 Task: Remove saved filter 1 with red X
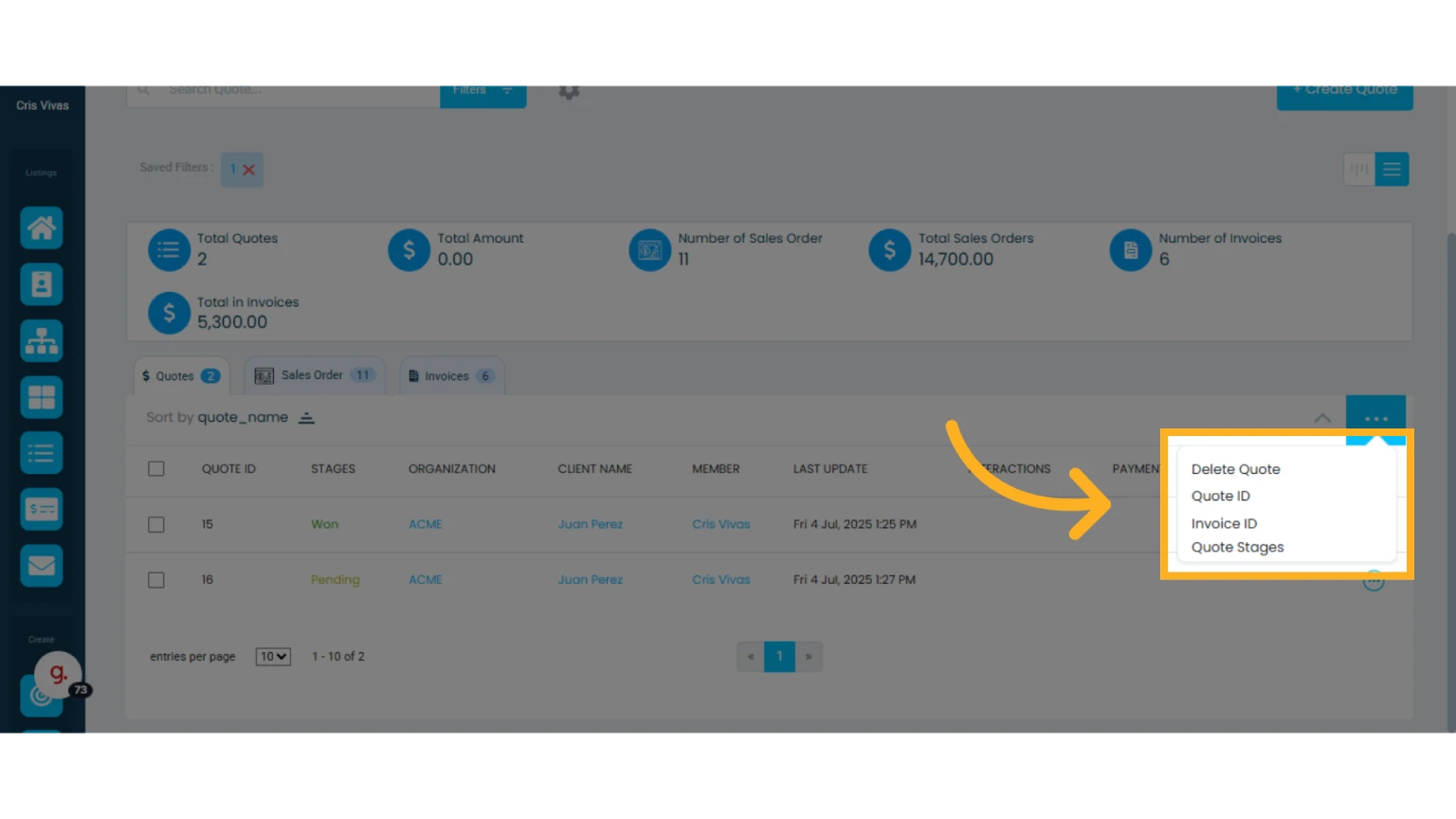pos(248,170)
